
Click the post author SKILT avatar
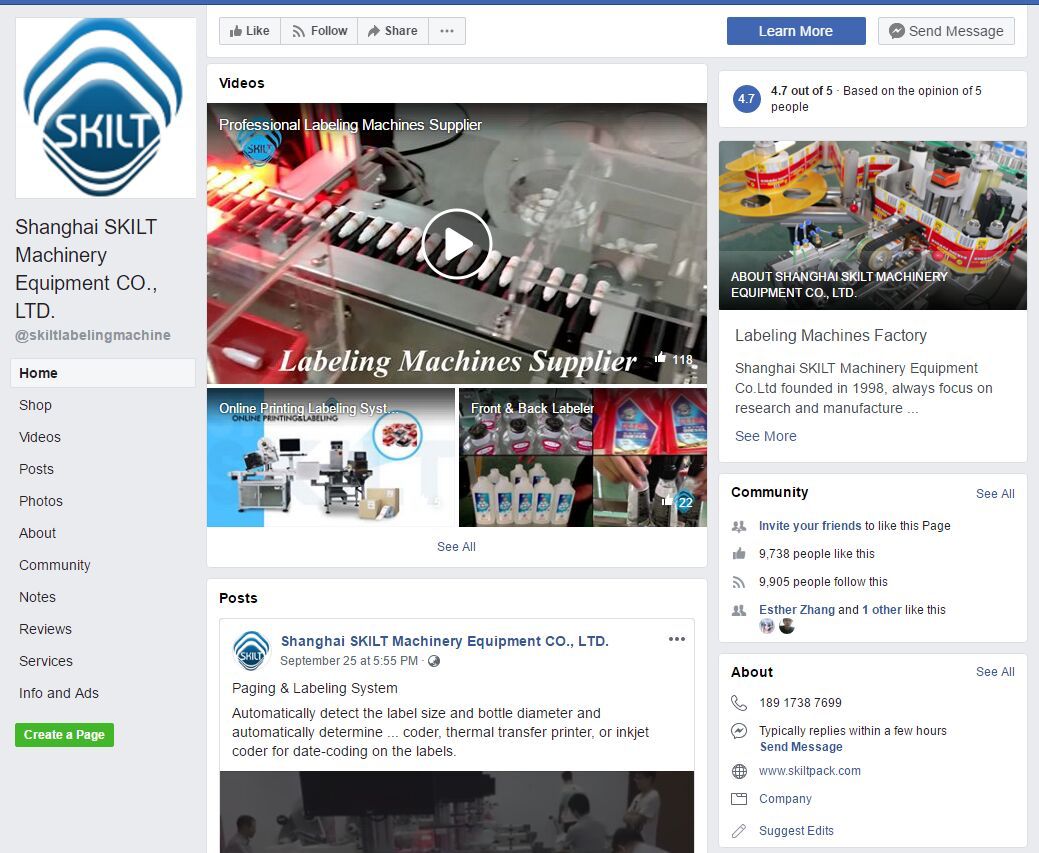tap(251, 650)
